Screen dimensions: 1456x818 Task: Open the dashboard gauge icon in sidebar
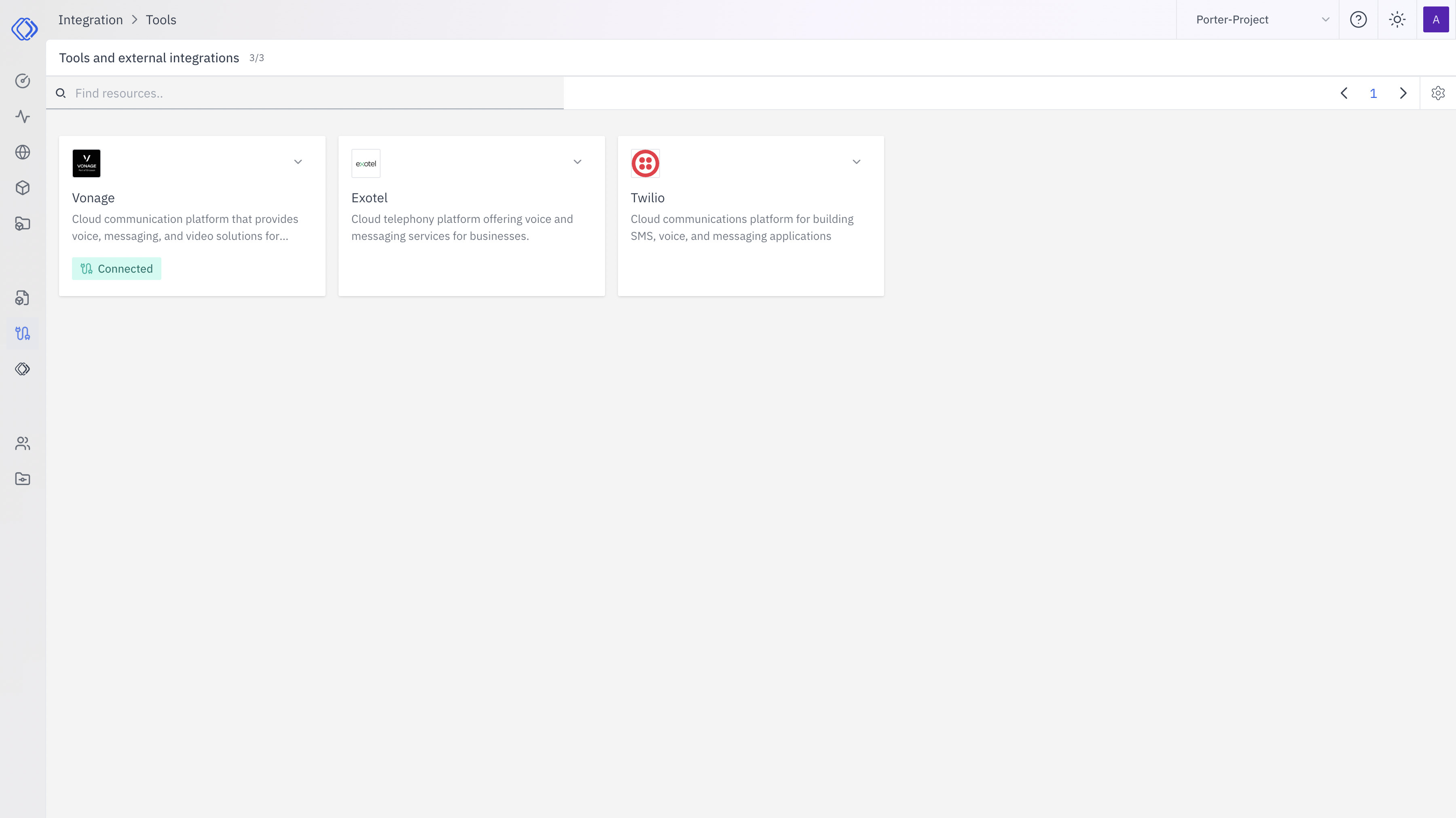(23, 81)
